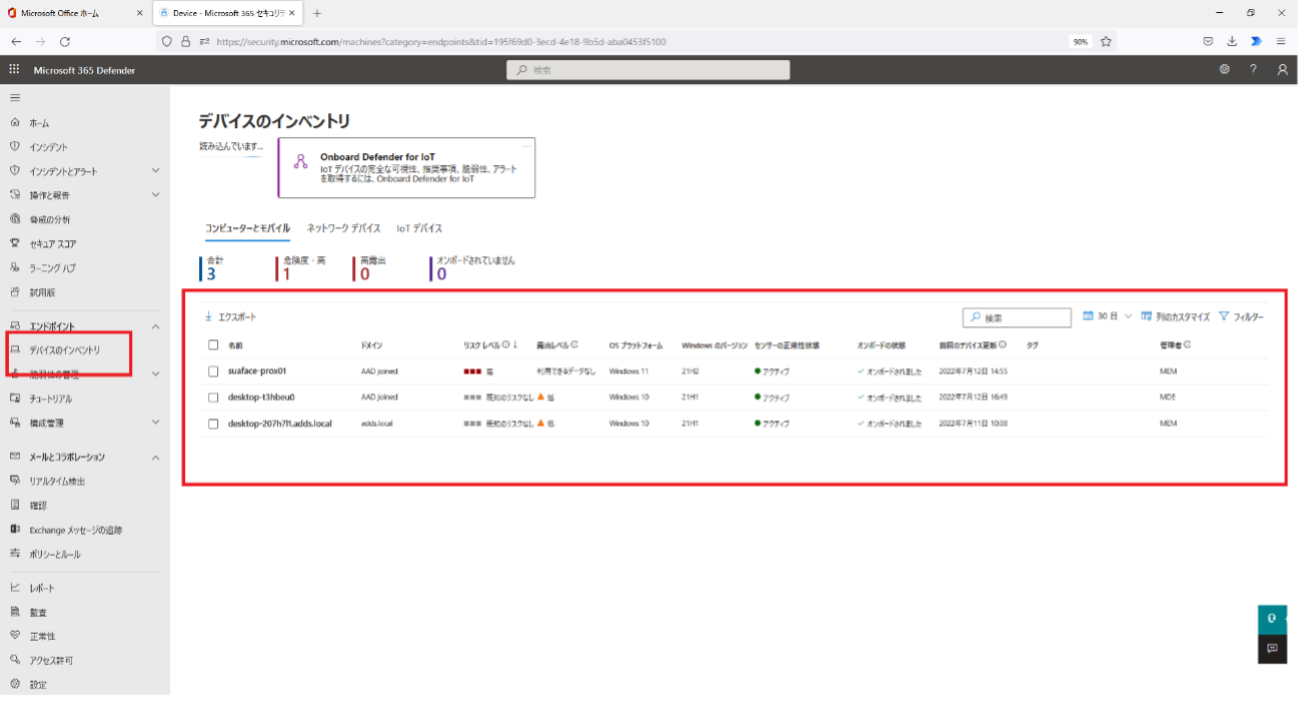Tick checkbox for desktop-t3hbeu0
The height and width of the screenshot is (702, 1301).
pos(213,397)
